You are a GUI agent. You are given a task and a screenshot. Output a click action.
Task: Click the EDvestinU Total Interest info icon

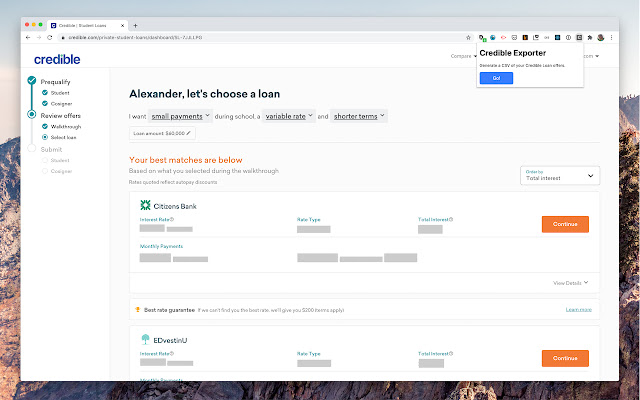click(x=451, y=354)
